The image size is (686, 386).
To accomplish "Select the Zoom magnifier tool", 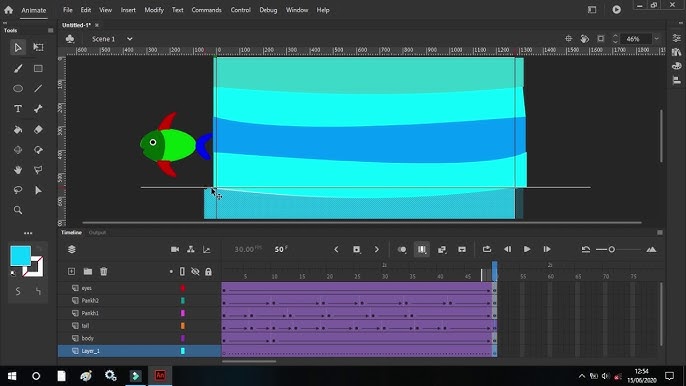I will click(18, 210).
